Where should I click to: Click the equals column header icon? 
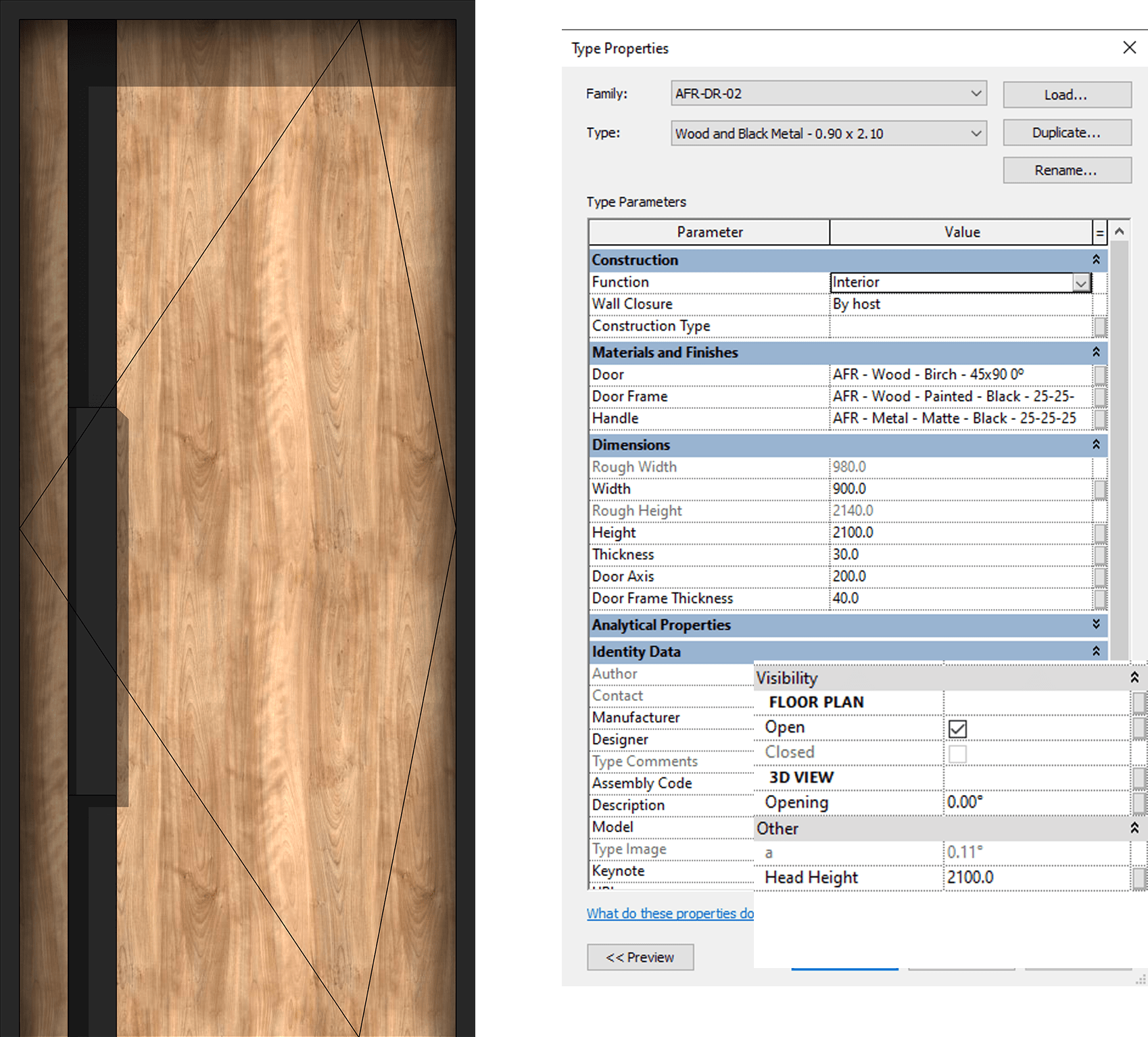1100,233
